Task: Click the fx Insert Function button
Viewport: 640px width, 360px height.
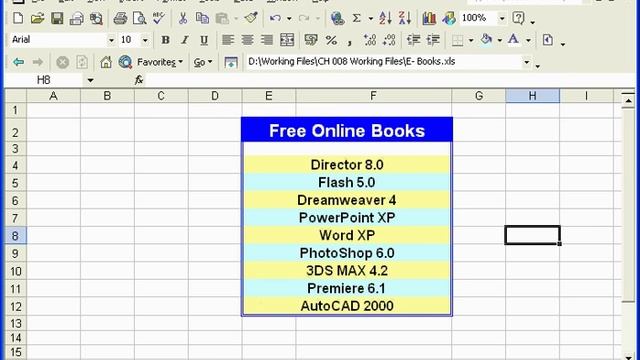Action: click(x=139, y=80)
